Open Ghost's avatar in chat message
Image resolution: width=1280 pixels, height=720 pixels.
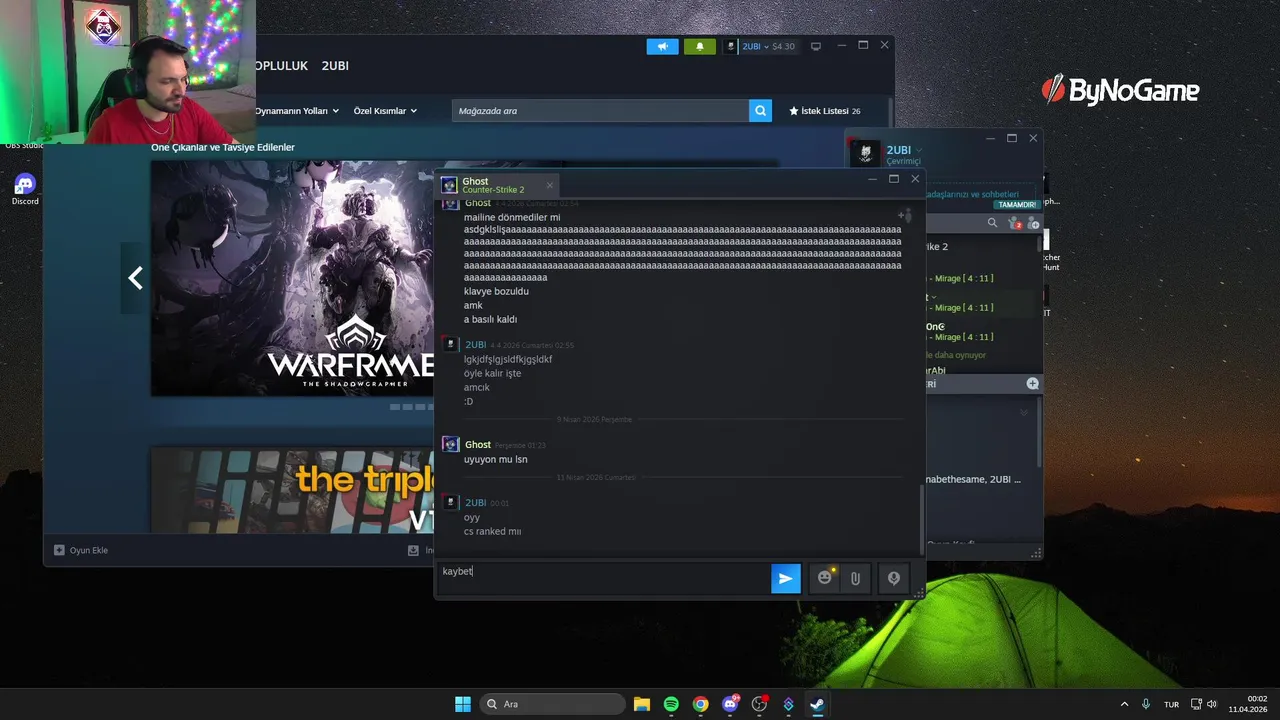point(450,444)
